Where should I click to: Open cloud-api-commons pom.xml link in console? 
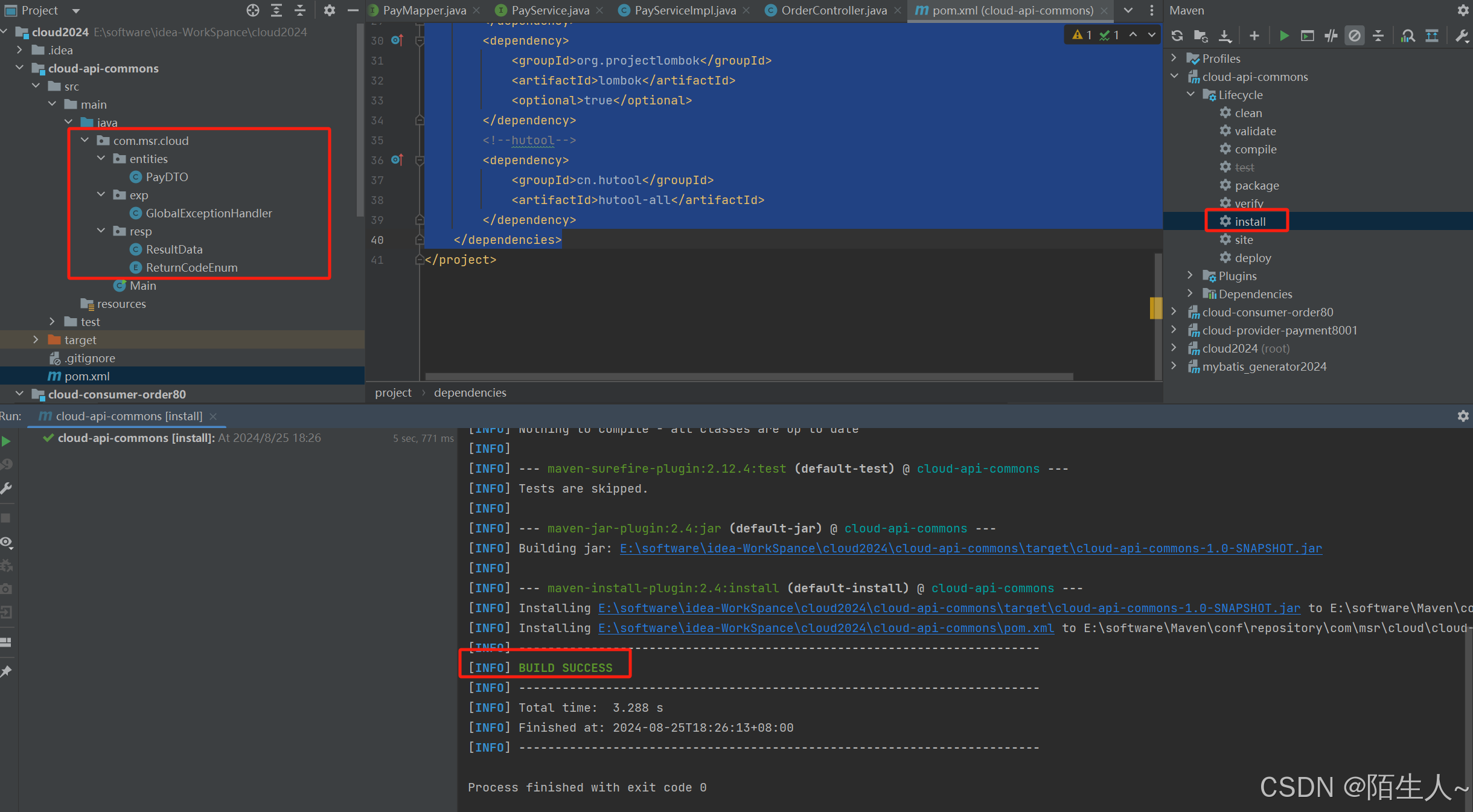pyautogui.click(x=826, y=628)
